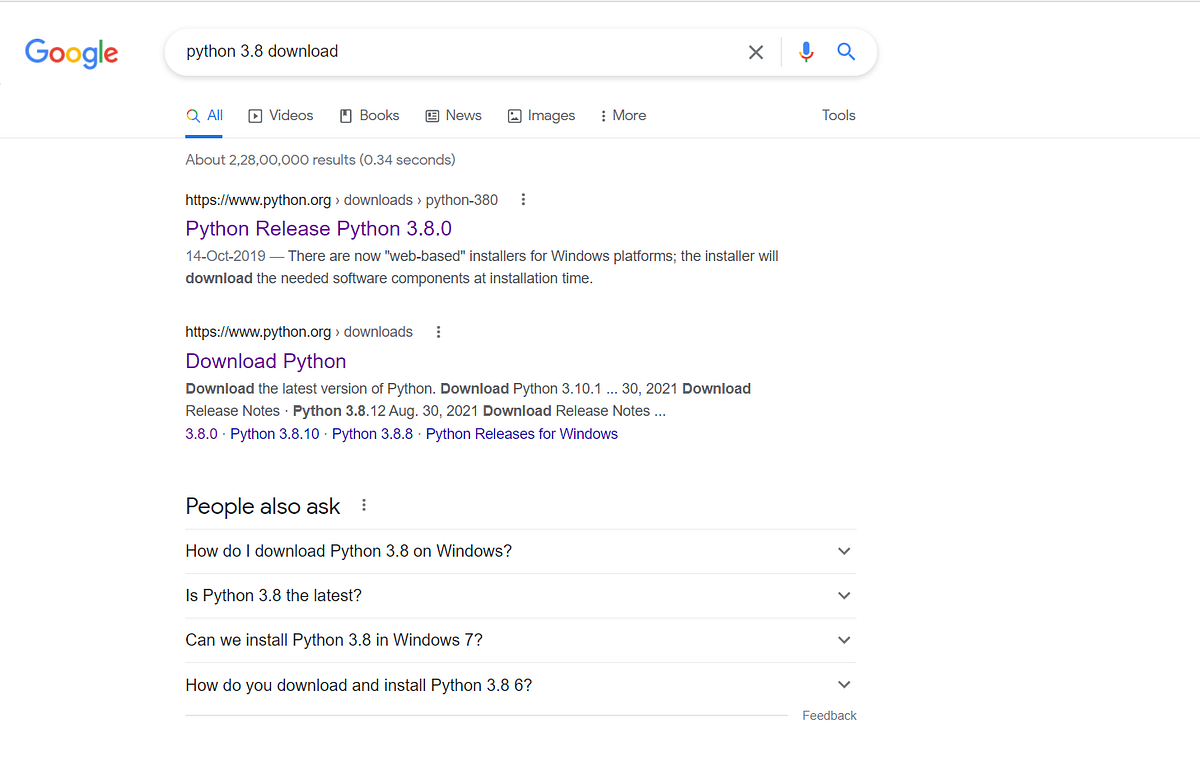Expand Is Python 3.8 the latest question
Screen dimensions: 1200x770
pyautogui.click(x=520, y=595)
